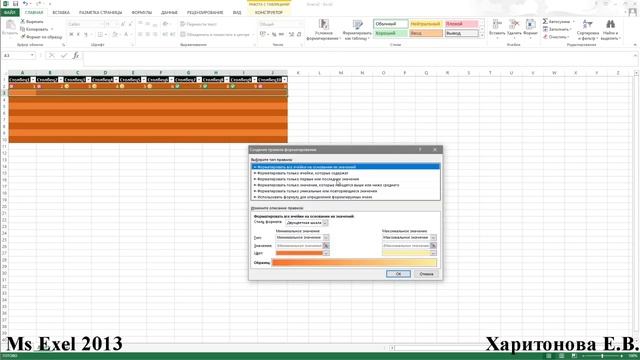Image resolution: width=640 pixels, height=360 pixels.
Task: Open the ФАЙЛ (File) tab
Action: click(x=9, y=13)
